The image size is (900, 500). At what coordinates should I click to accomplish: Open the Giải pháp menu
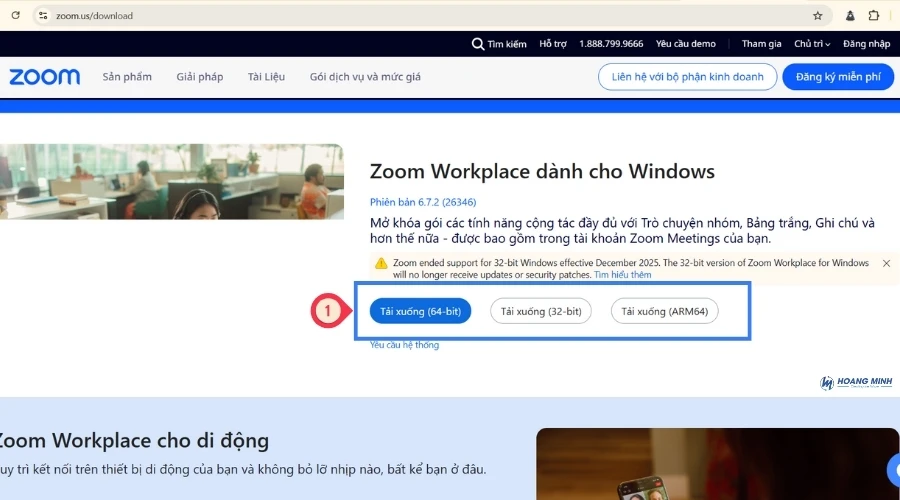pos(200,77)
